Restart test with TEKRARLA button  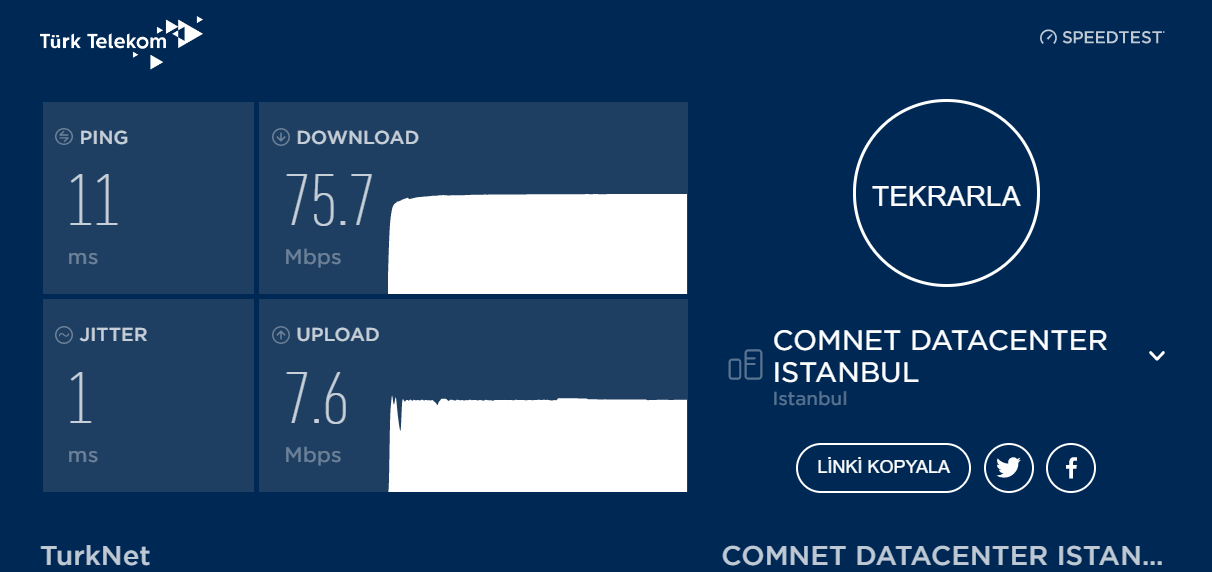point(946,195)
